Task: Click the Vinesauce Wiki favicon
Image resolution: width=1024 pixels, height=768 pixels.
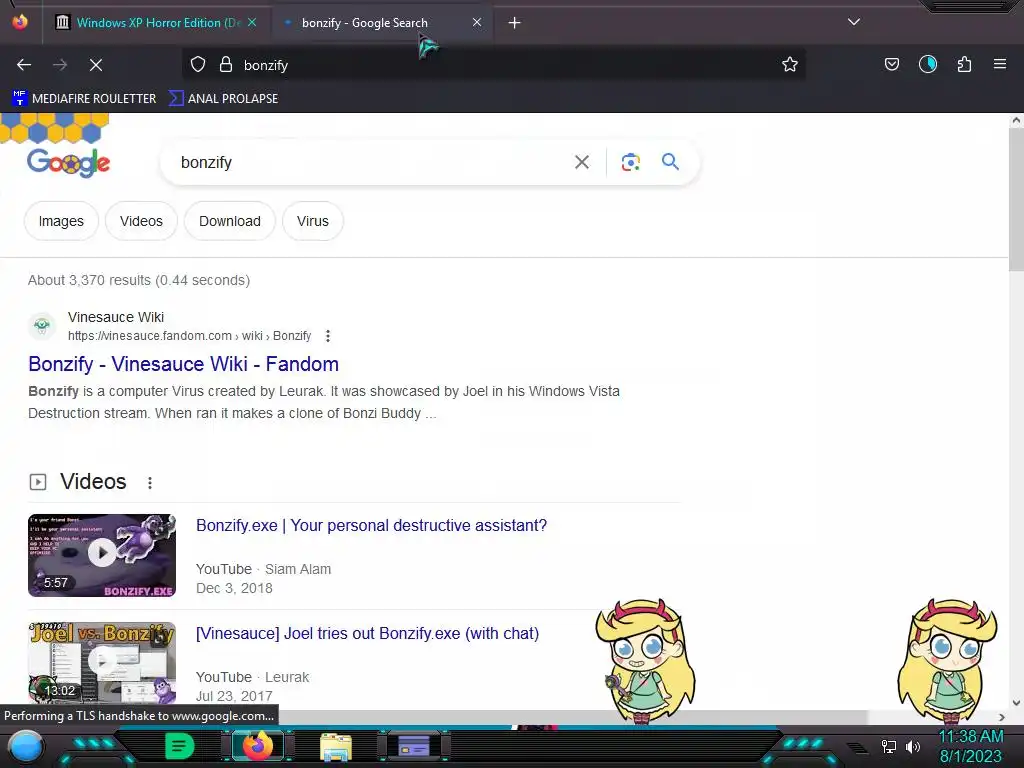Action: tap(42, 325)
